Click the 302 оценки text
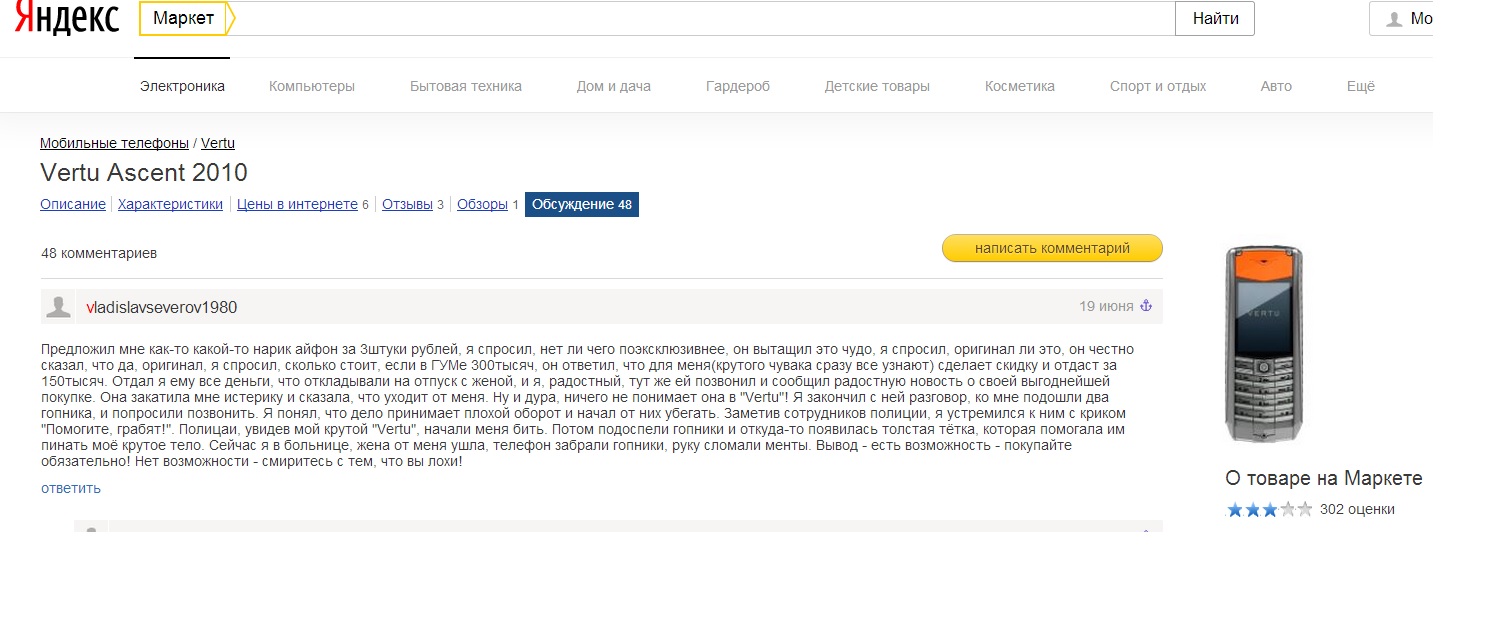Image resolution: width=1504 pixels, height=636 pixels. pyautogui.click(x=1357, y=509)
